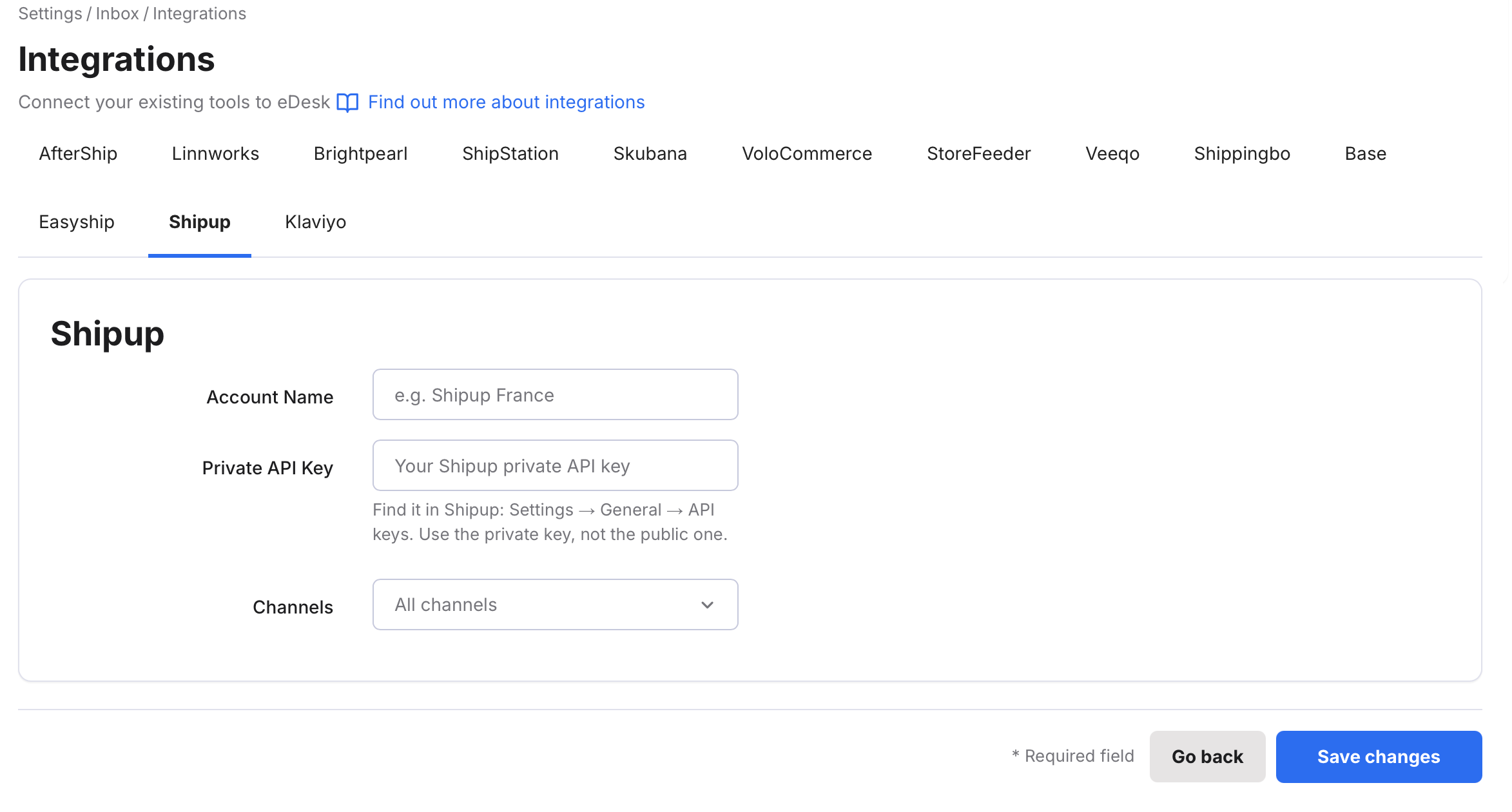
Task: Click the Private API Key label
Action: (267, 468)
